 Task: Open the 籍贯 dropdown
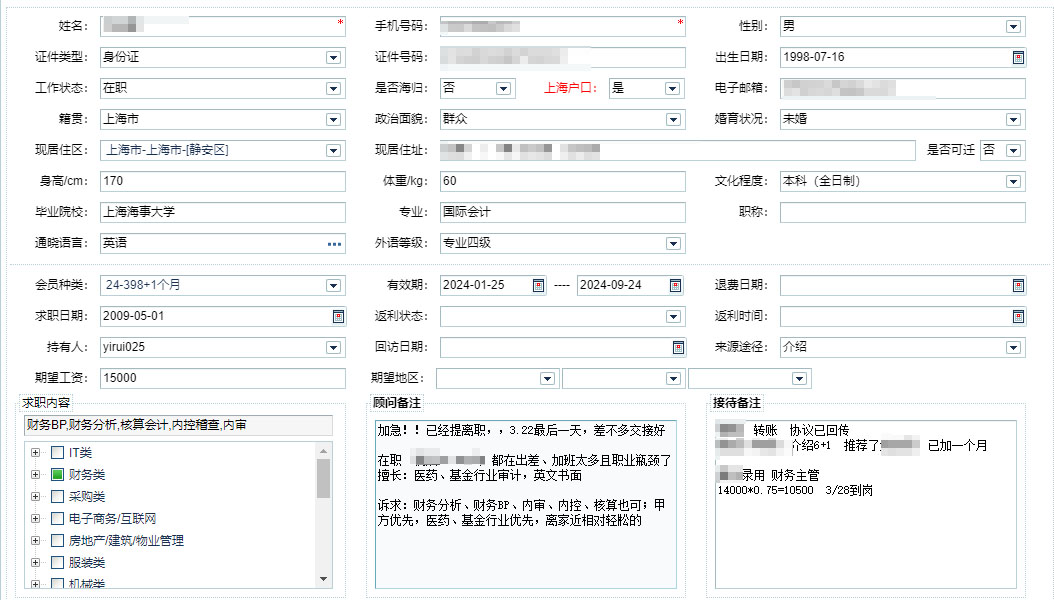click(x=333, y=120)
